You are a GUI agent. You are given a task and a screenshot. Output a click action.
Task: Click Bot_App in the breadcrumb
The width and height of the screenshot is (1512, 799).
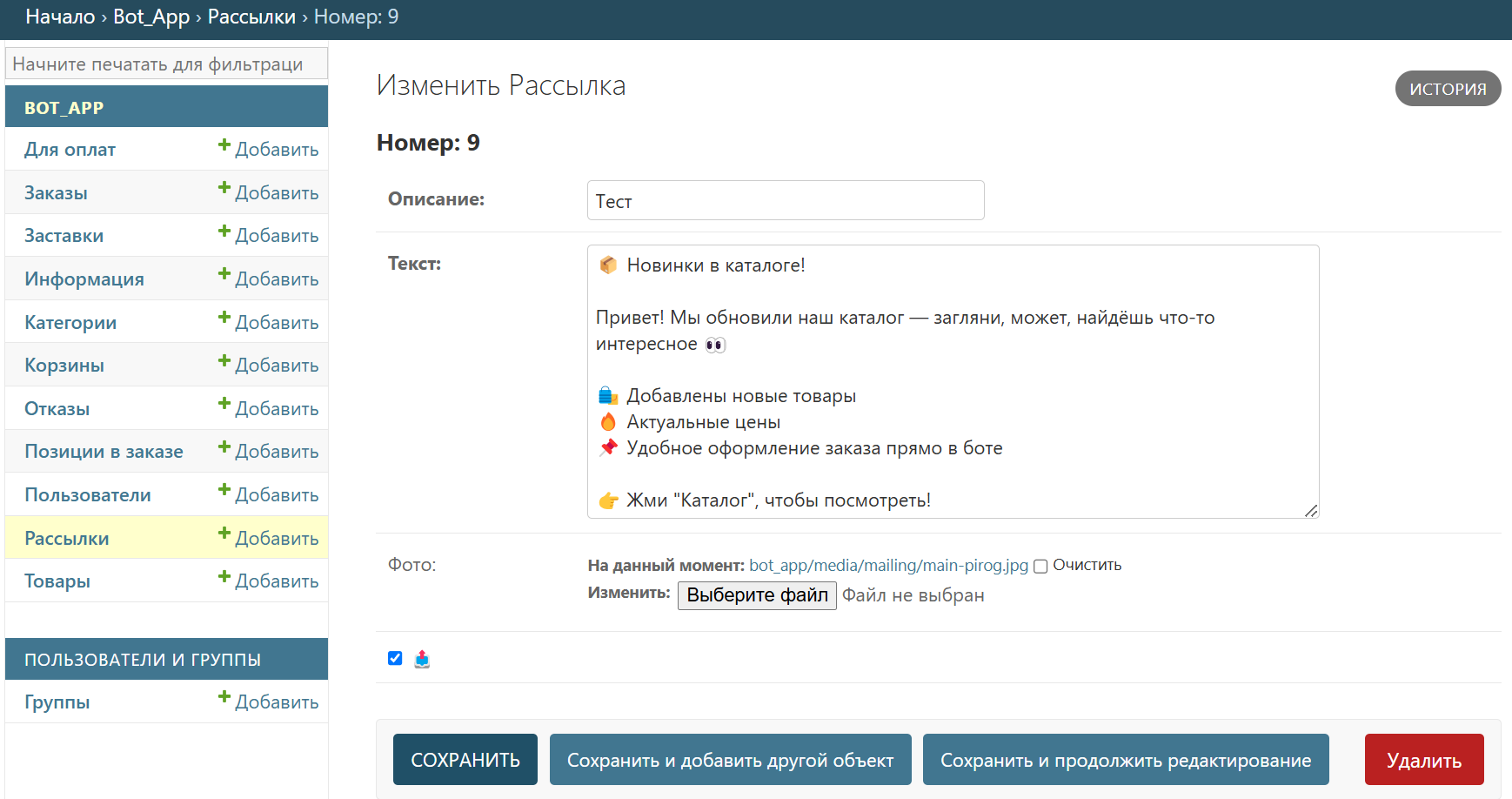point(151,17)
